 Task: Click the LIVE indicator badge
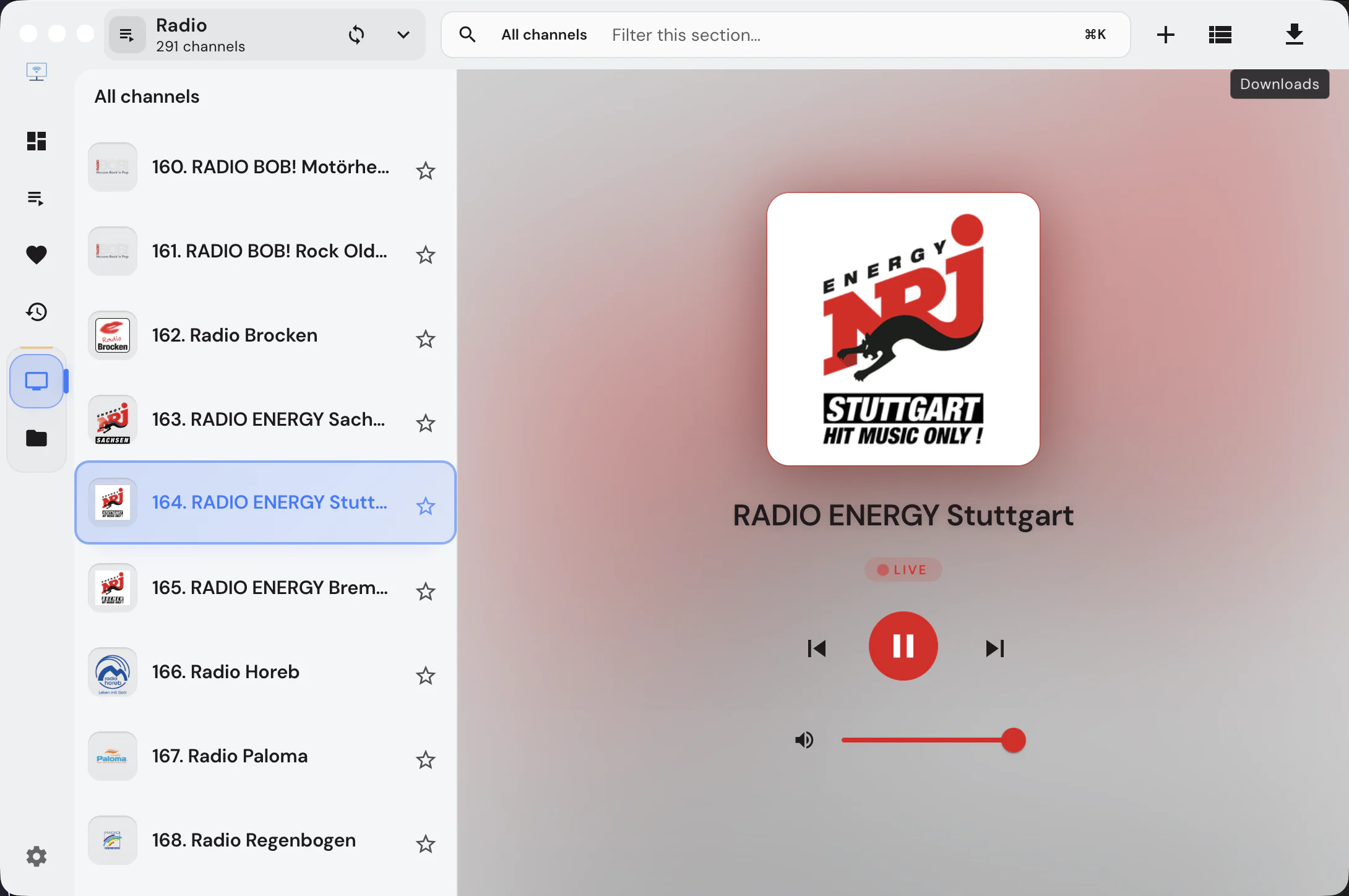point(903,570)
